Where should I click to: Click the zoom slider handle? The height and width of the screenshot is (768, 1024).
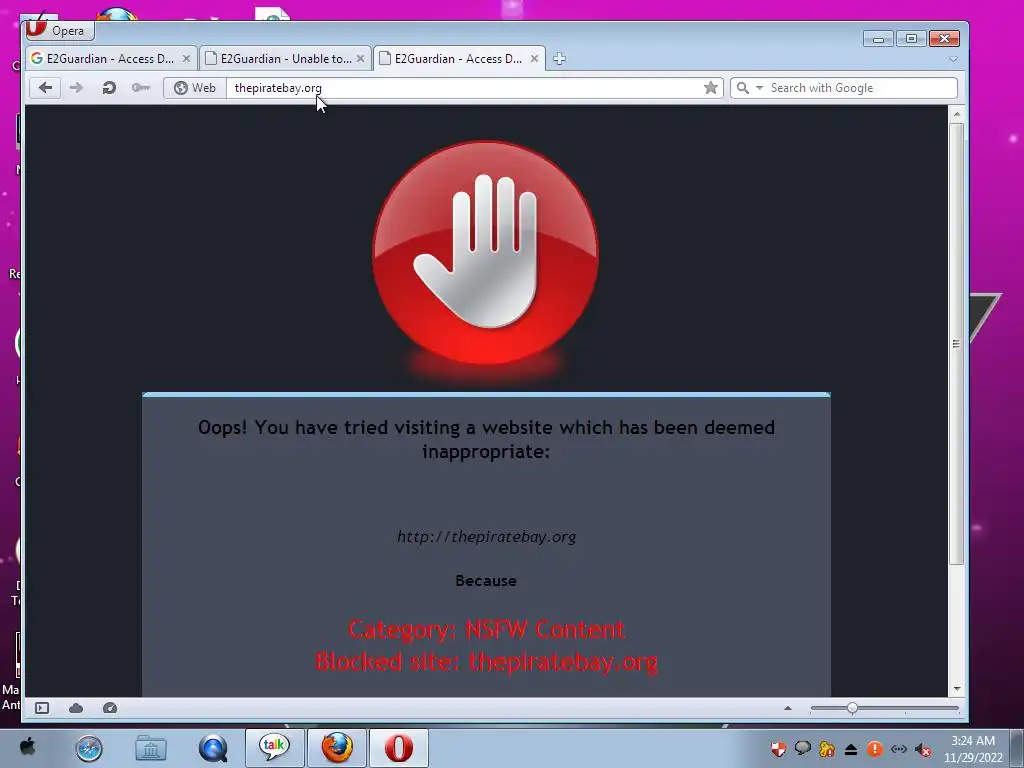852,708
